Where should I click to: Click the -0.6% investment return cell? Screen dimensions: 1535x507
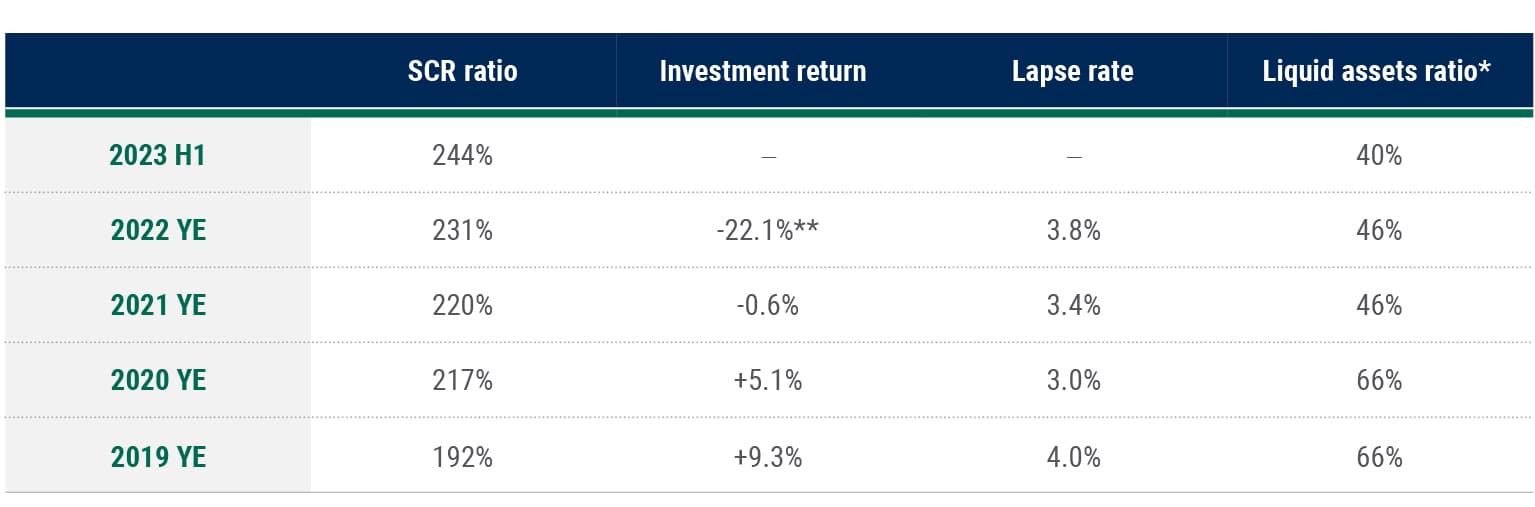pos(767,305)
